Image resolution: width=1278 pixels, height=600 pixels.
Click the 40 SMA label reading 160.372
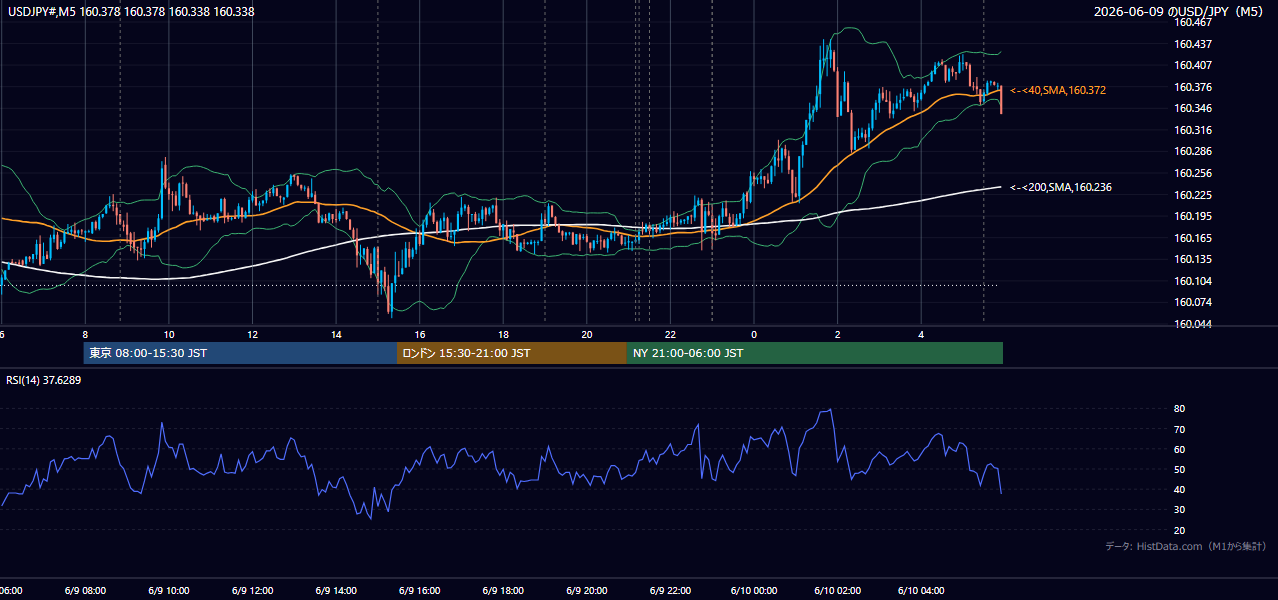tap(1058, 90)
